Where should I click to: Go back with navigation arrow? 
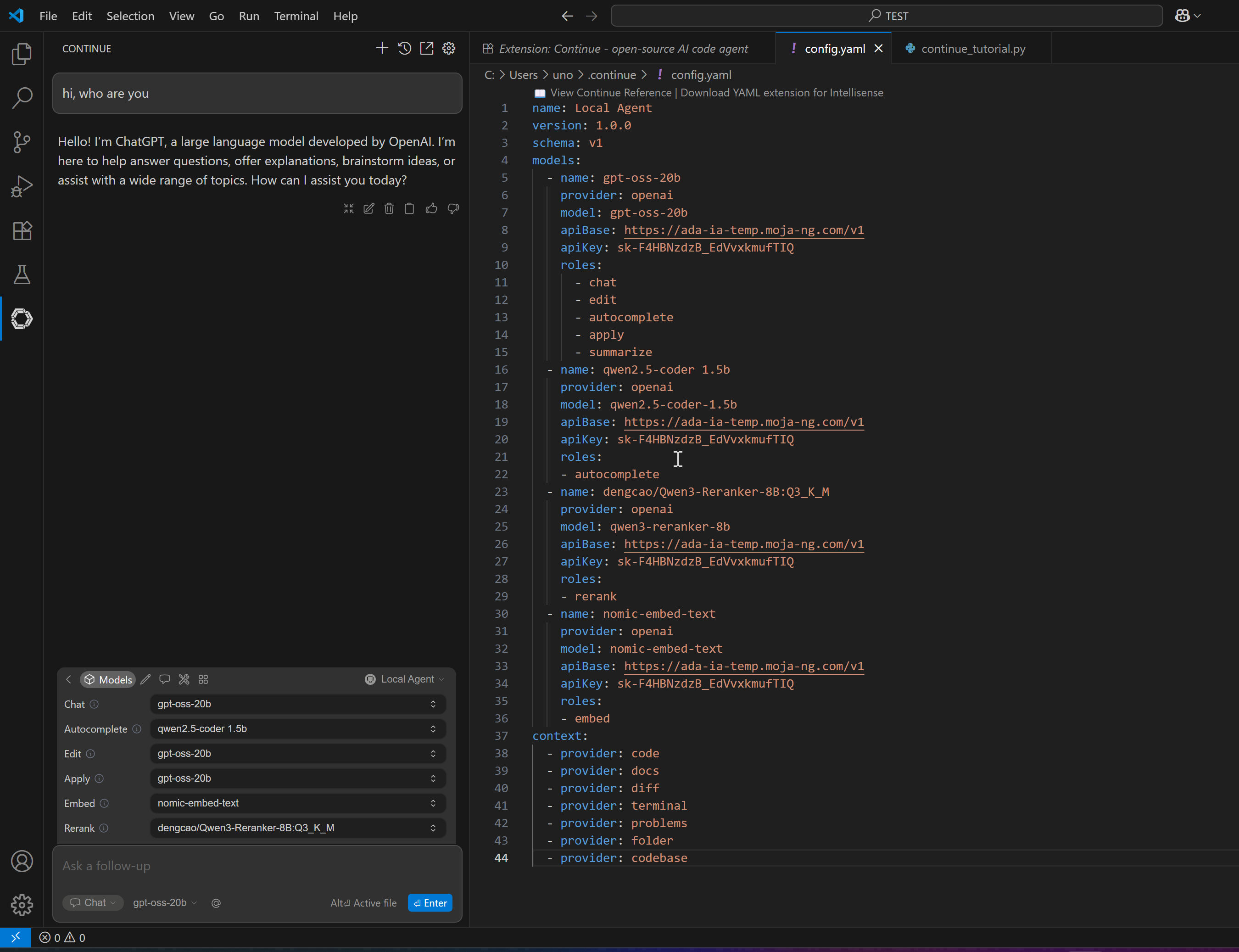pos(567,16)
